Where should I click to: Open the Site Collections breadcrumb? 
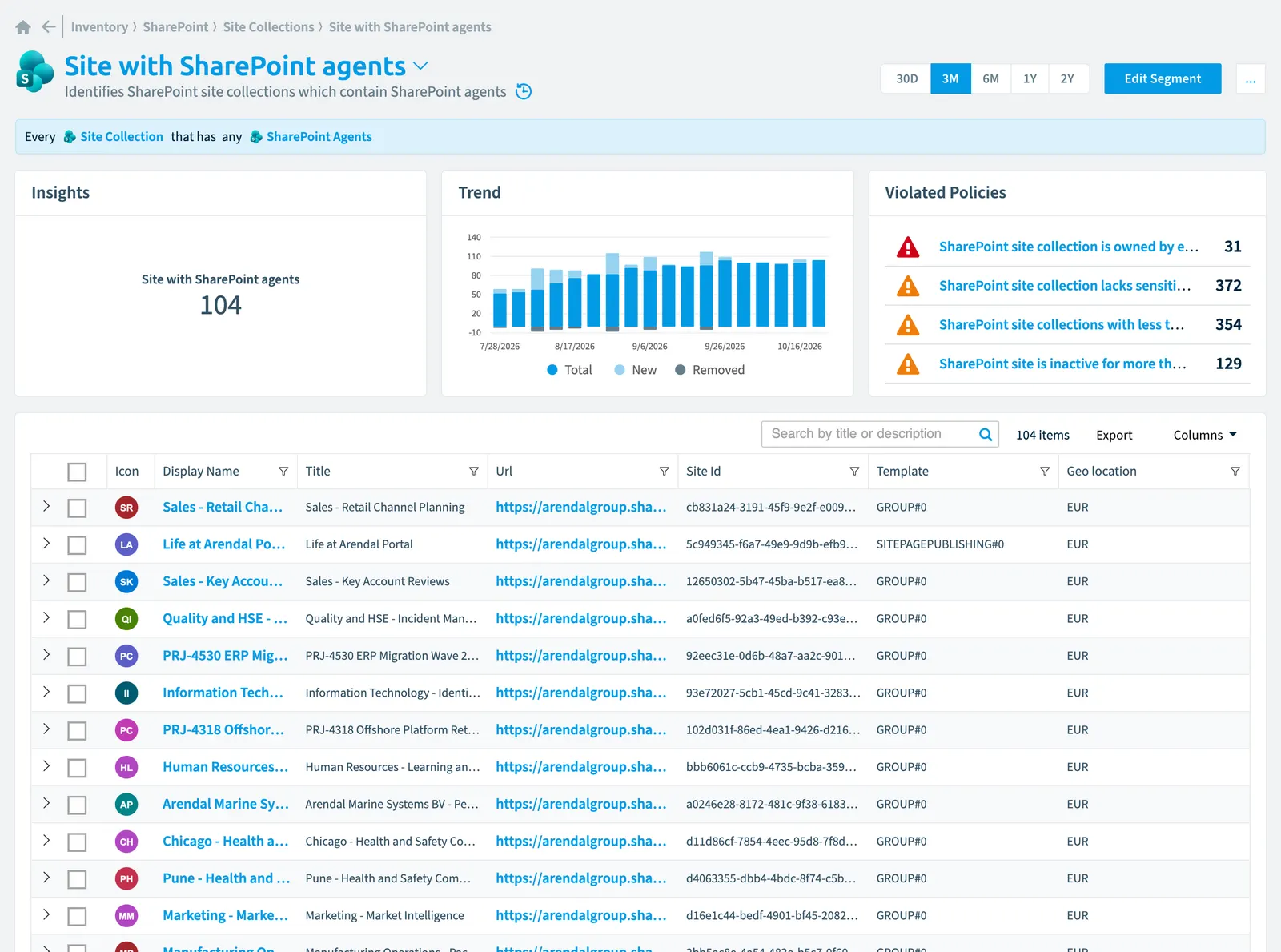tap(269, 27)
